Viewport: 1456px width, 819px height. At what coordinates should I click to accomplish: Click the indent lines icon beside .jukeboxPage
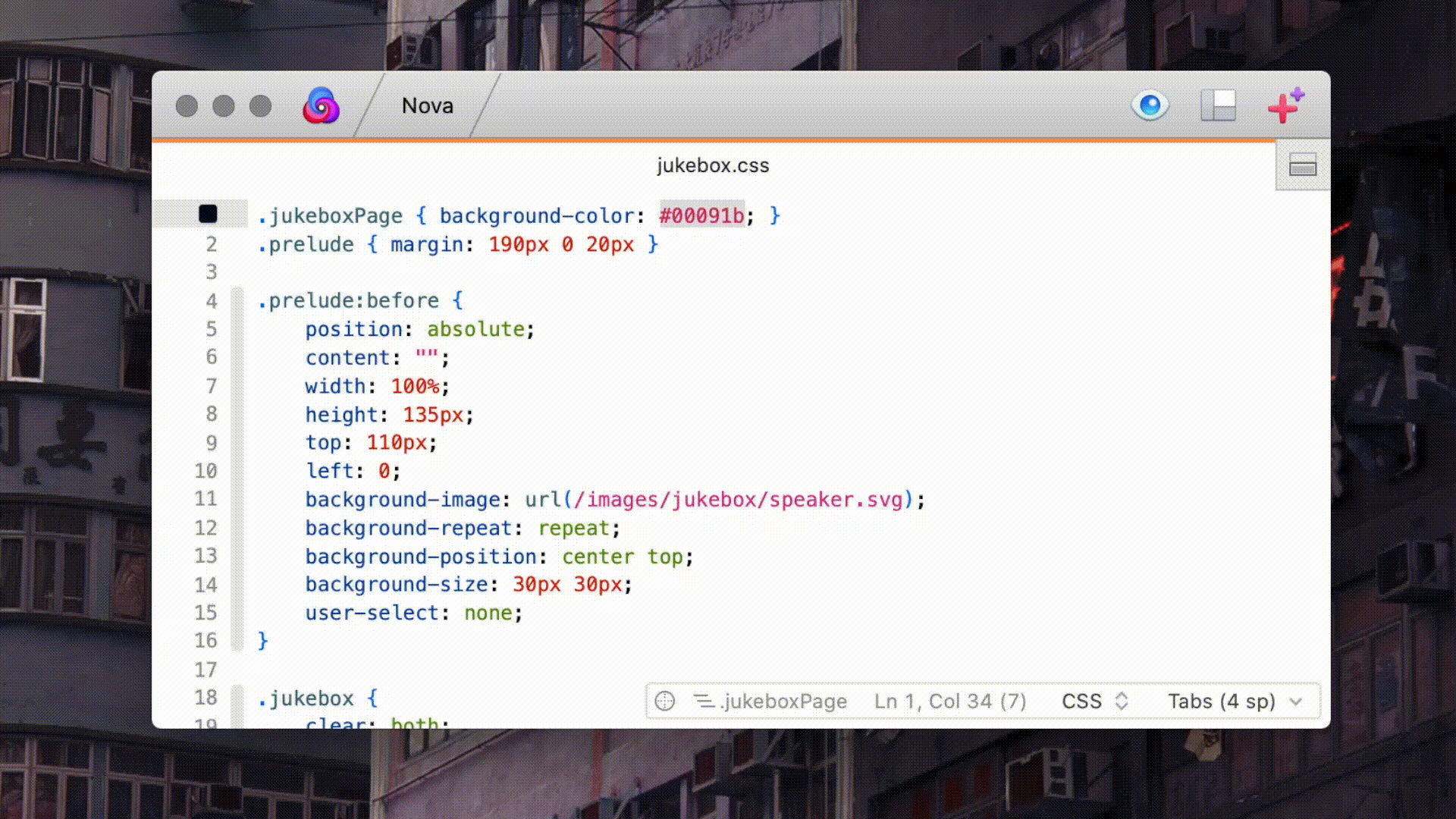(704, 701)
